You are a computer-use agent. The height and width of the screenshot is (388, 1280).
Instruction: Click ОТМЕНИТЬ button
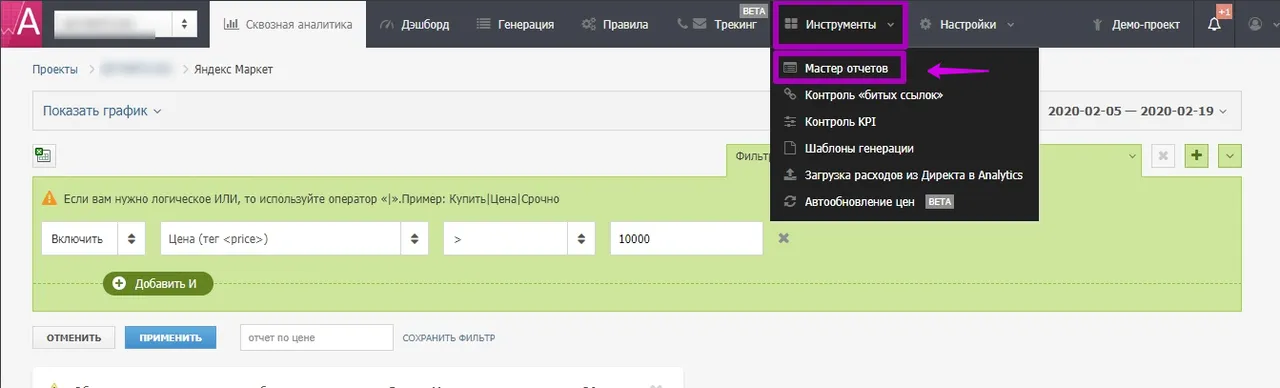(x=73, y=338)
